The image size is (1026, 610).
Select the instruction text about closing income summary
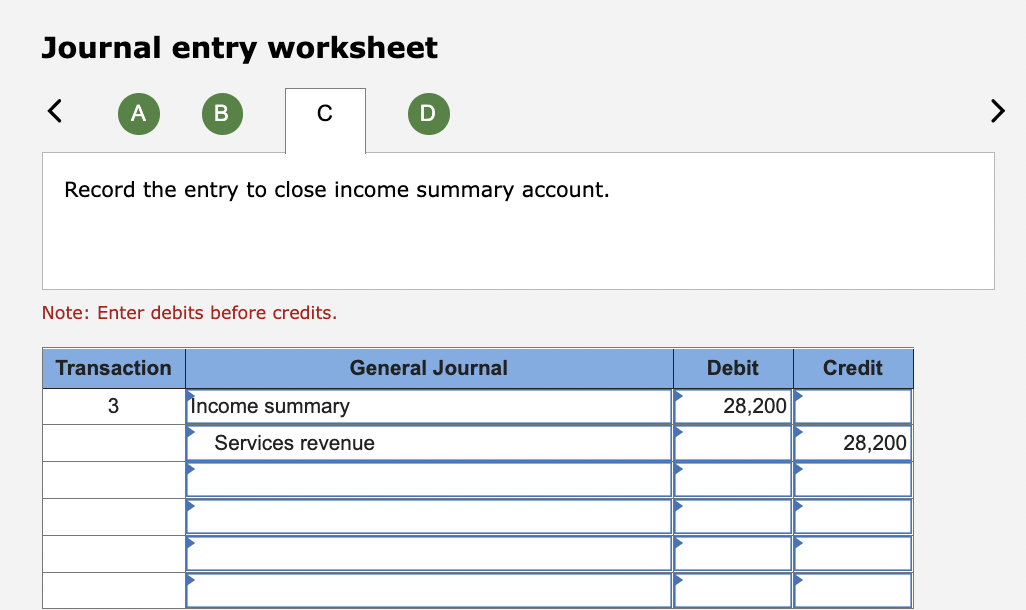[x=338, y=189]
